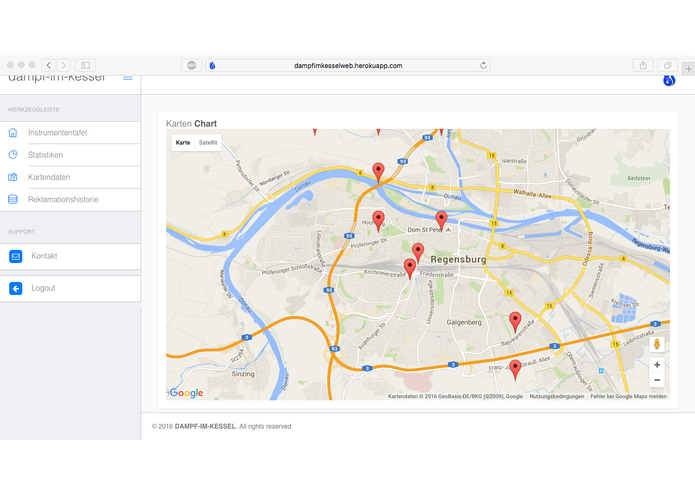
Task: Click the marker near Prüfeninger Str label
Action: [378, 221]
